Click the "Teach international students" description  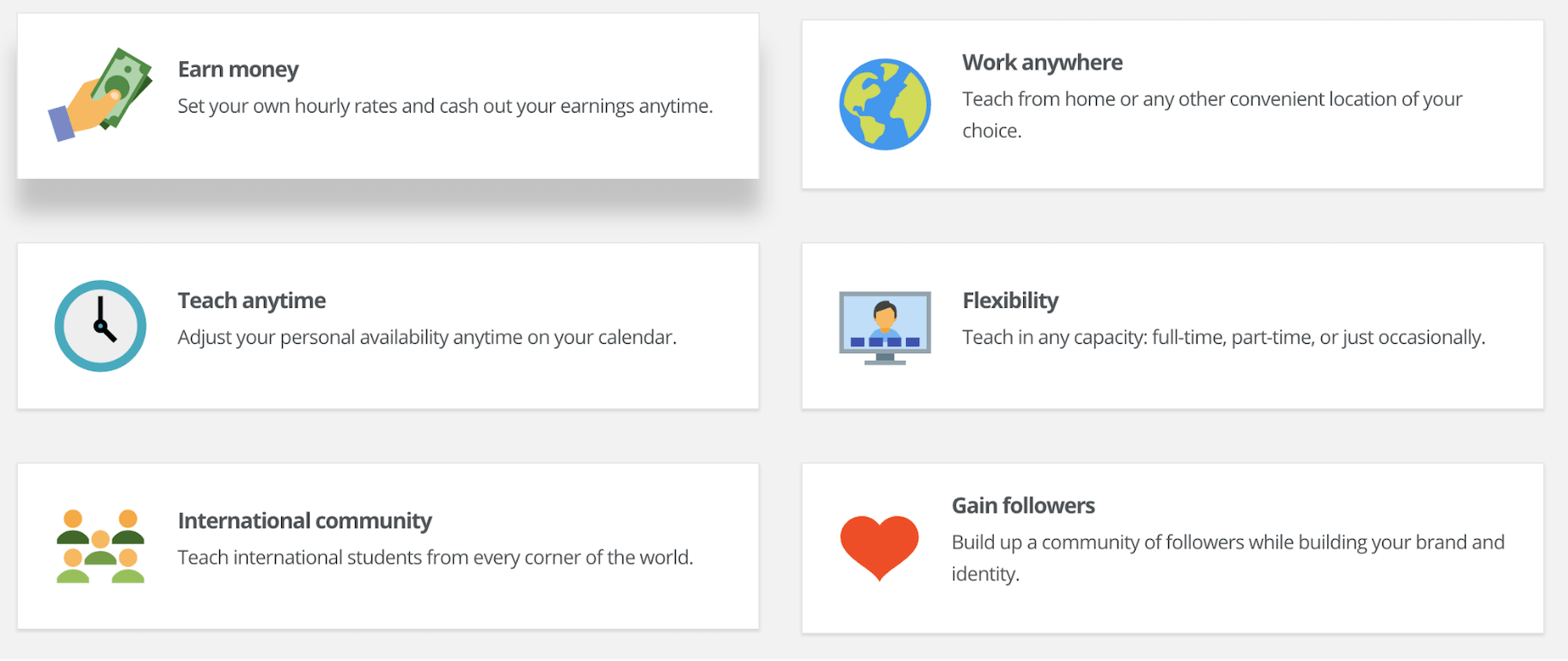(435, 558)
